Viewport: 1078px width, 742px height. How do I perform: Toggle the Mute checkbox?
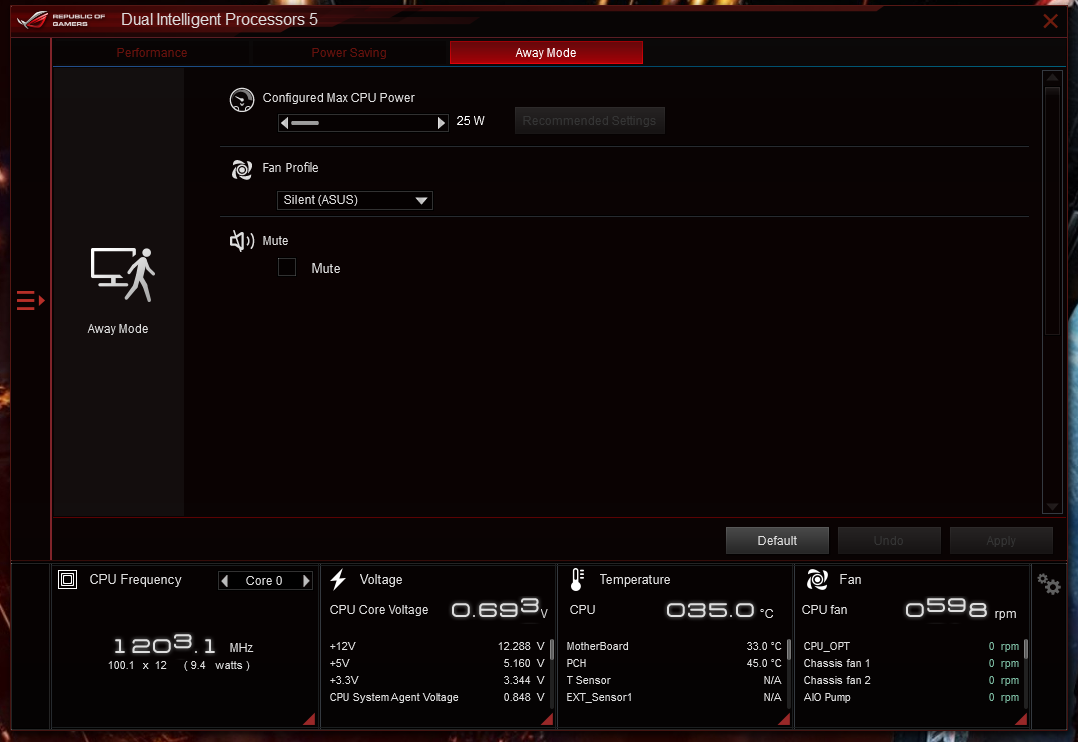click(x=287, y=267)
